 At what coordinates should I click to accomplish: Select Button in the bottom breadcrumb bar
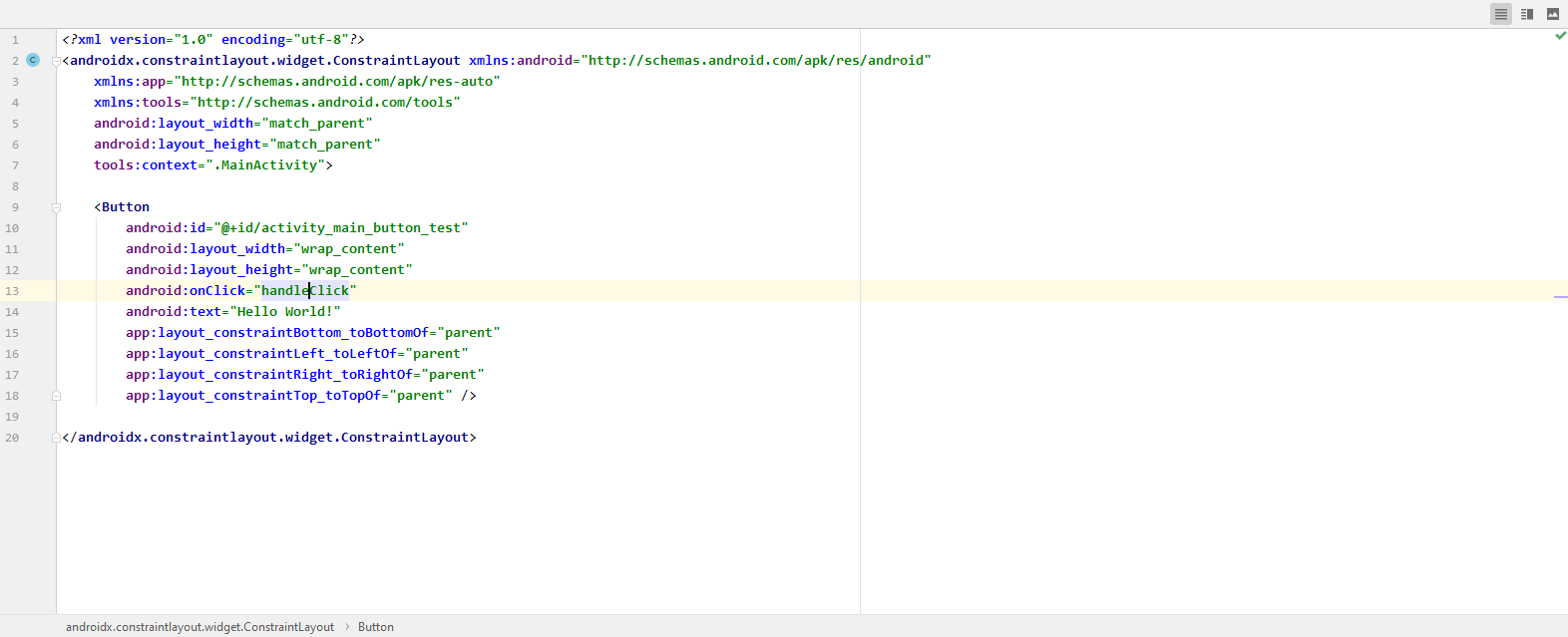[x=375, y=627]
